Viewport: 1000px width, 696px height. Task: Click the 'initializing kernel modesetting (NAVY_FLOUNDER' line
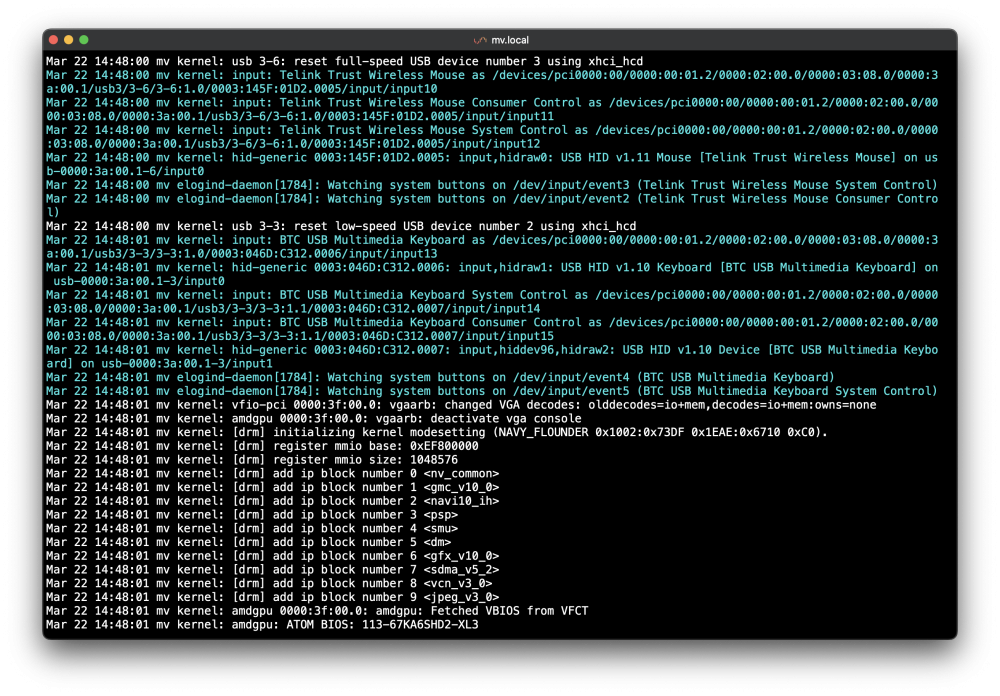437,432
